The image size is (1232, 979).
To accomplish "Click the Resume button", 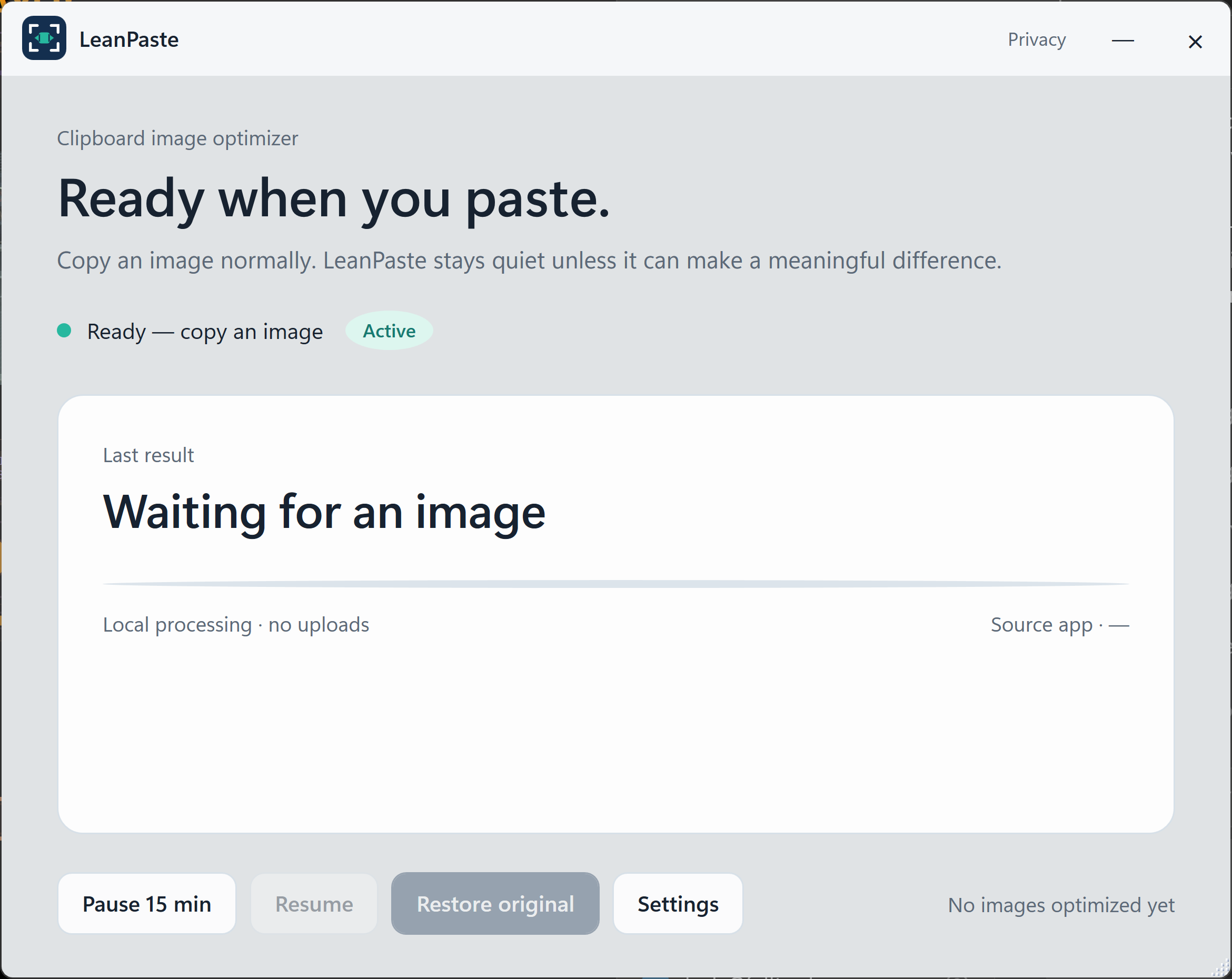I will pos(314,904).
